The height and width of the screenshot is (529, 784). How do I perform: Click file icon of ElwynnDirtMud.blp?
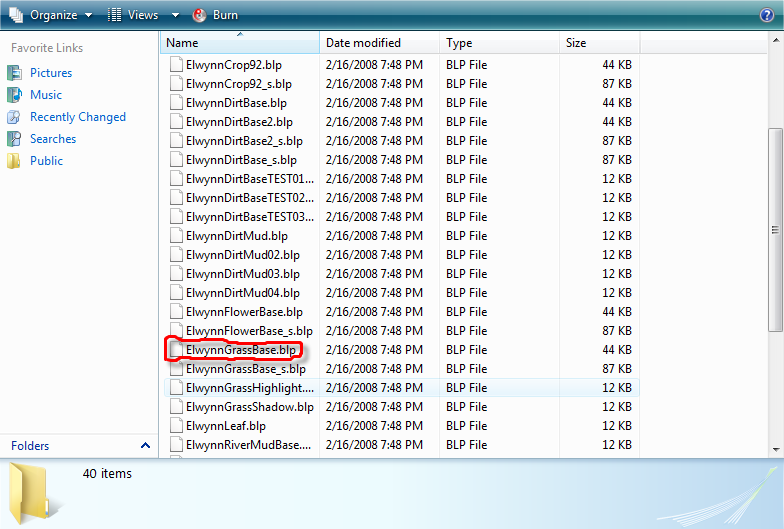click(x=176, y=236)
